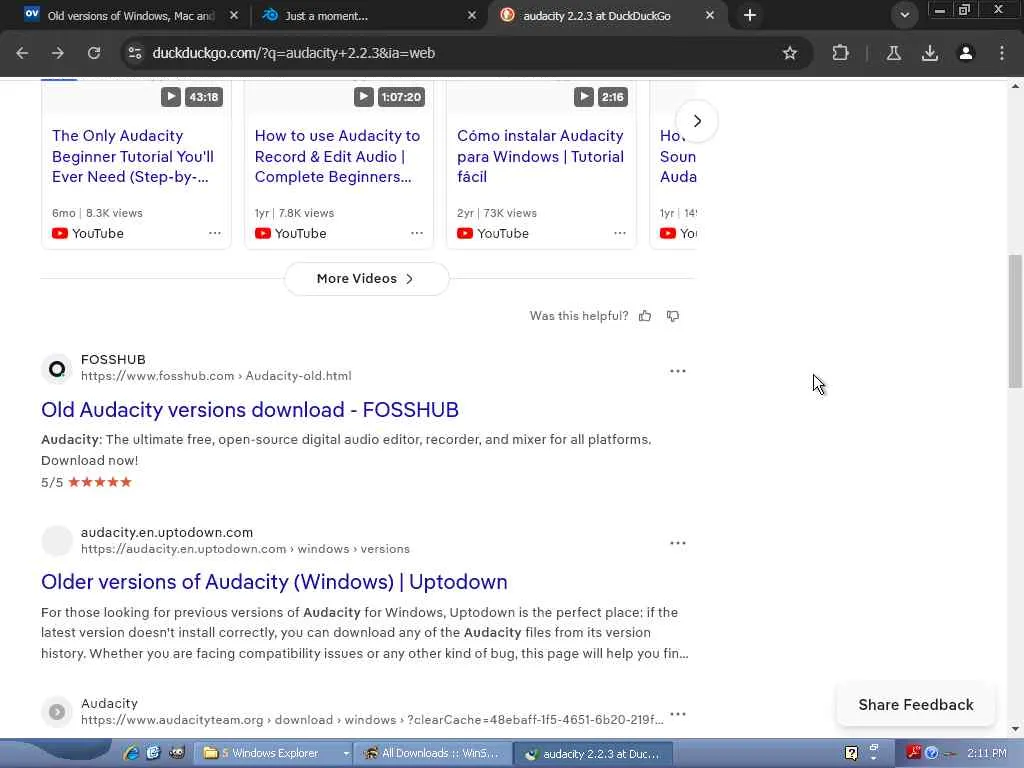The width and height of the screenshot is (1024, 768).
Task: Switch to All Downloads taskbar window
Action: pyautogui.click(x=432, y=753)
